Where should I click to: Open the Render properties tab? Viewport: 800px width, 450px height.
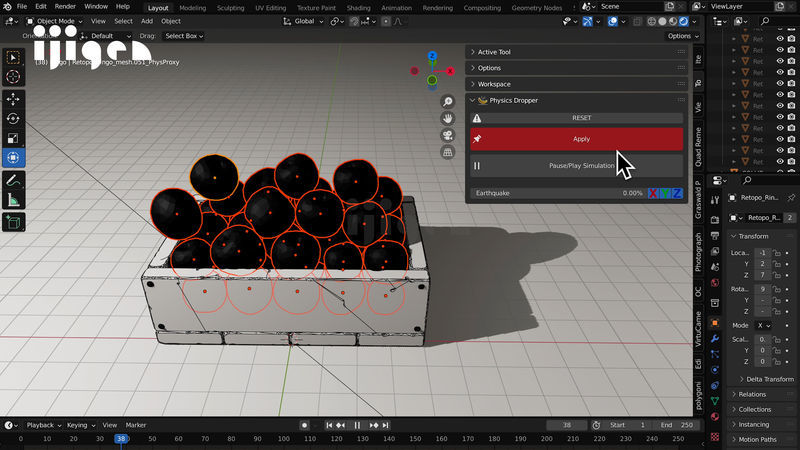715,220
